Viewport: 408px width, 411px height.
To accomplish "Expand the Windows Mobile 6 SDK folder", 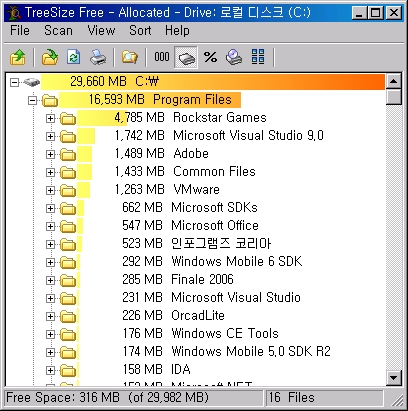I will tap(50, 262).
